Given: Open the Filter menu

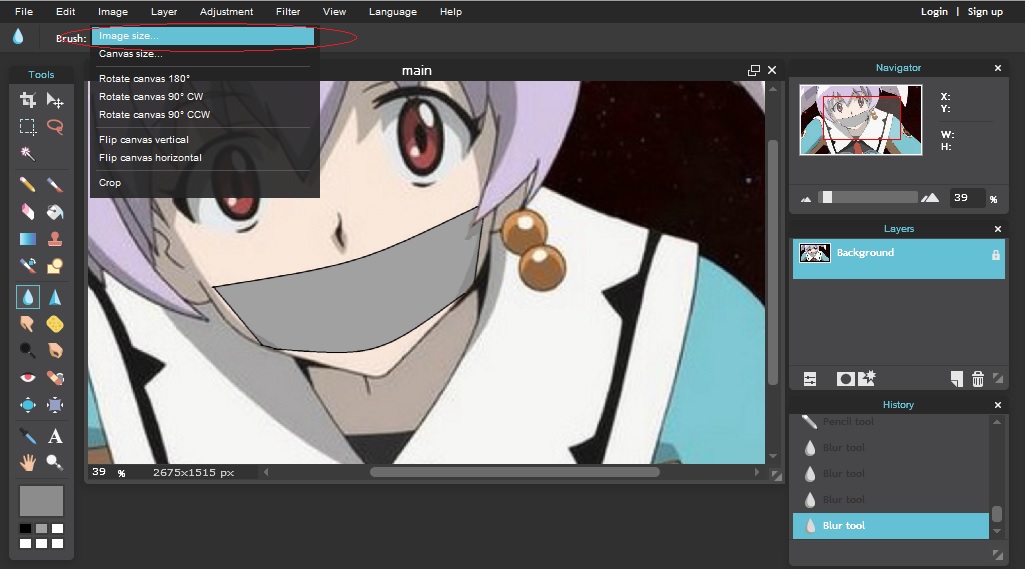Looking at the screenshot, I should (x=288, y=11).
